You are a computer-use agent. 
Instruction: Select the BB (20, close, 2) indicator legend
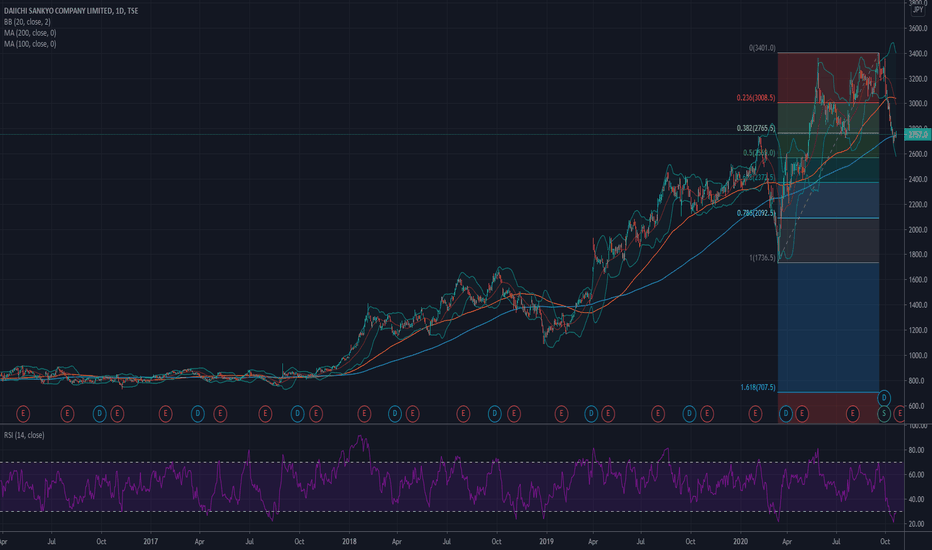(x=27, y=22)
